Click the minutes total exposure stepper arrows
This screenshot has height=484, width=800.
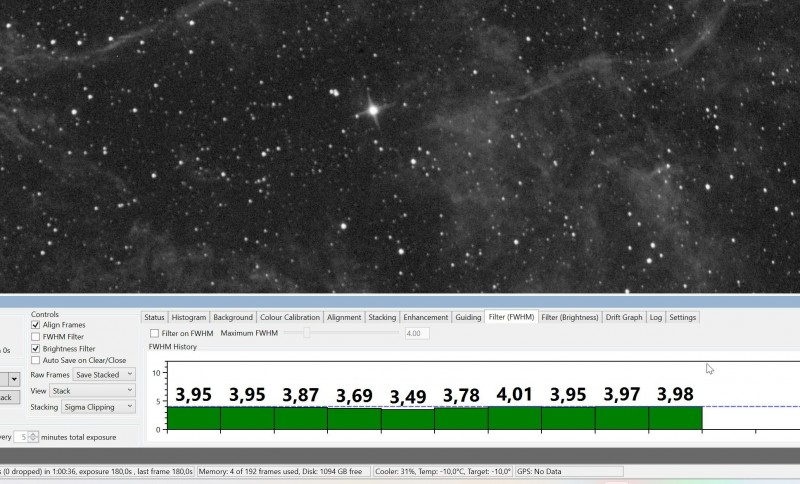point(33,437)
